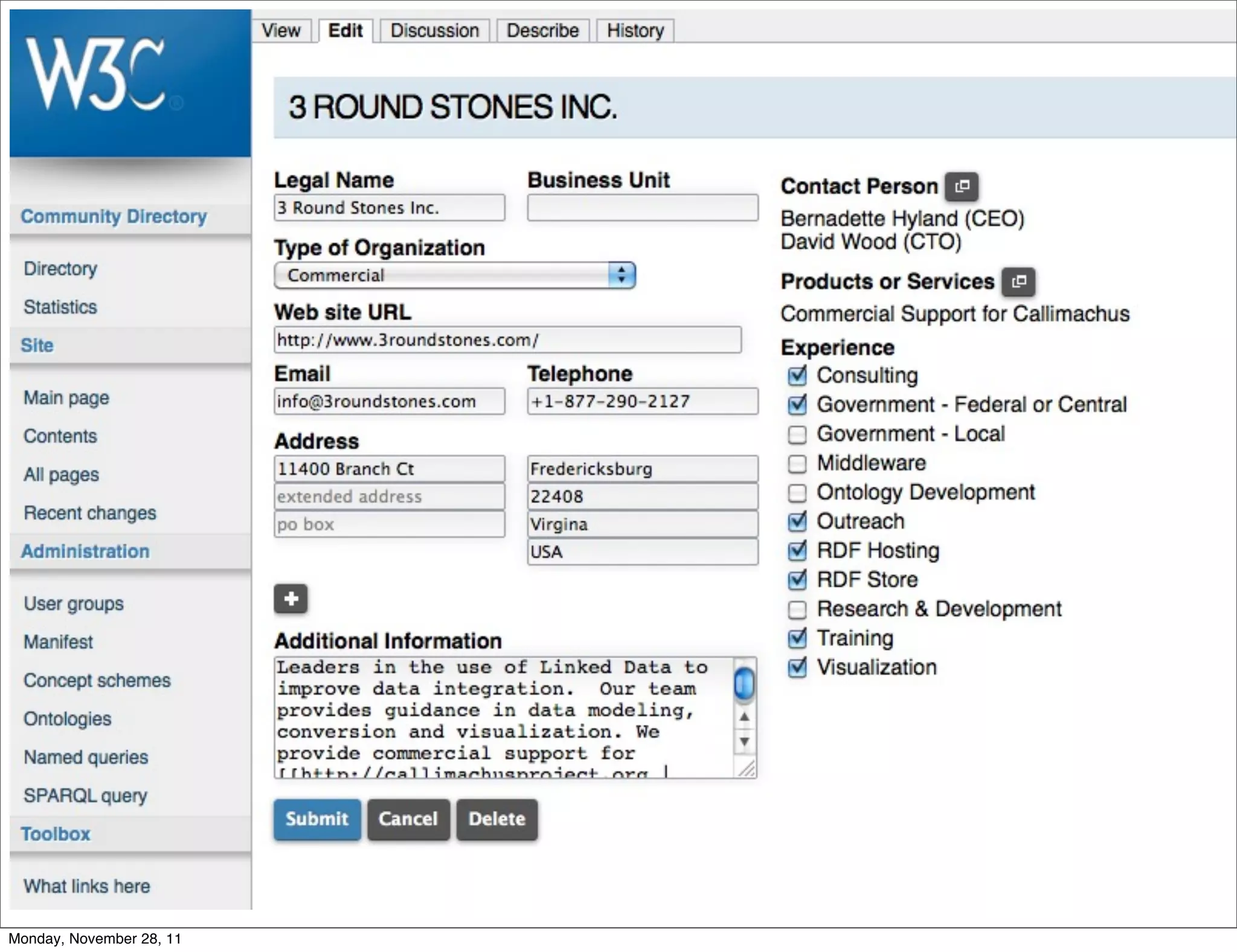Viewport: 1237px width, 952px height.
Task: Click the Delete button
Action: point(496,819)
